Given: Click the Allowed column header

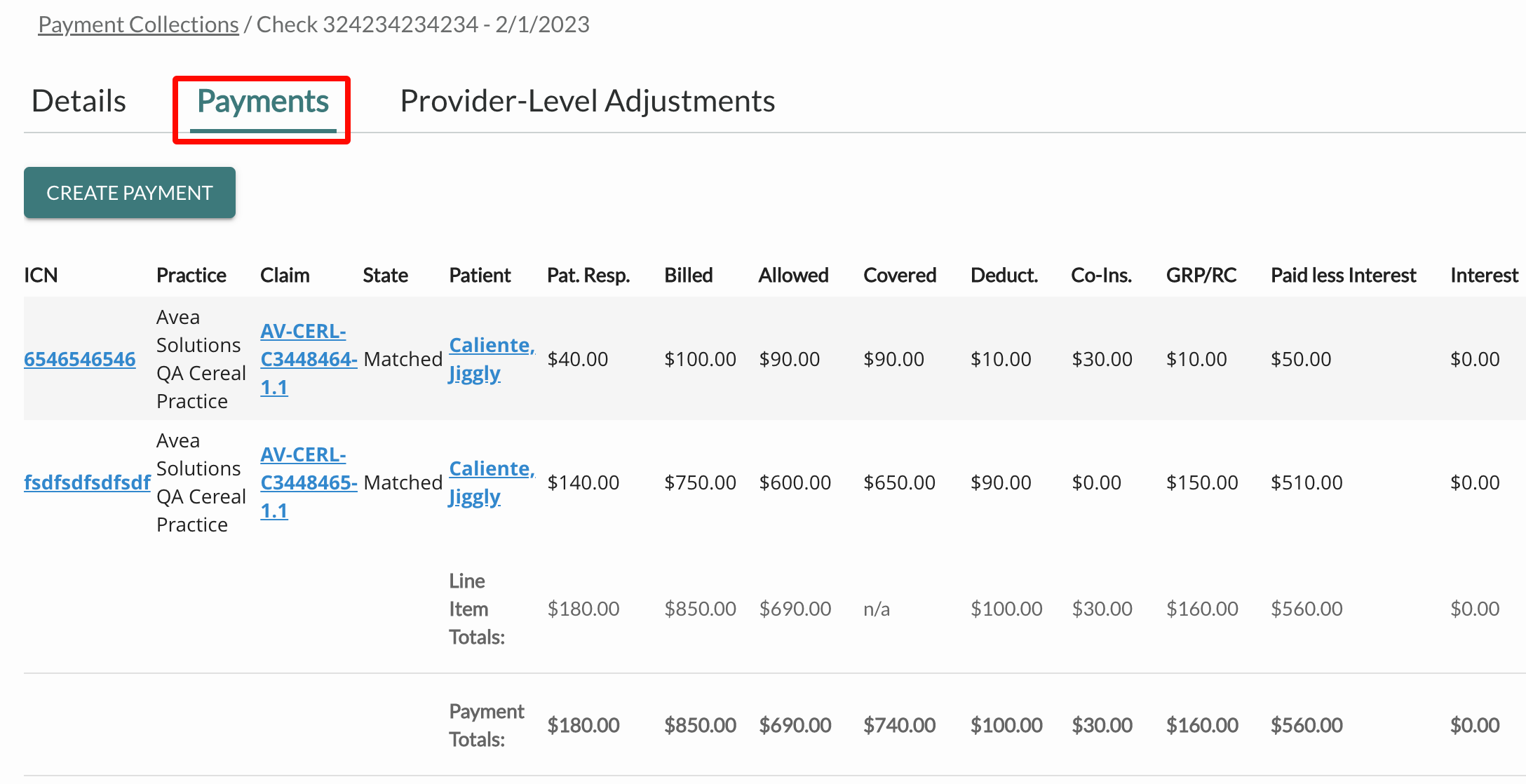Looking at the screenshot, I should pos(793,275).
